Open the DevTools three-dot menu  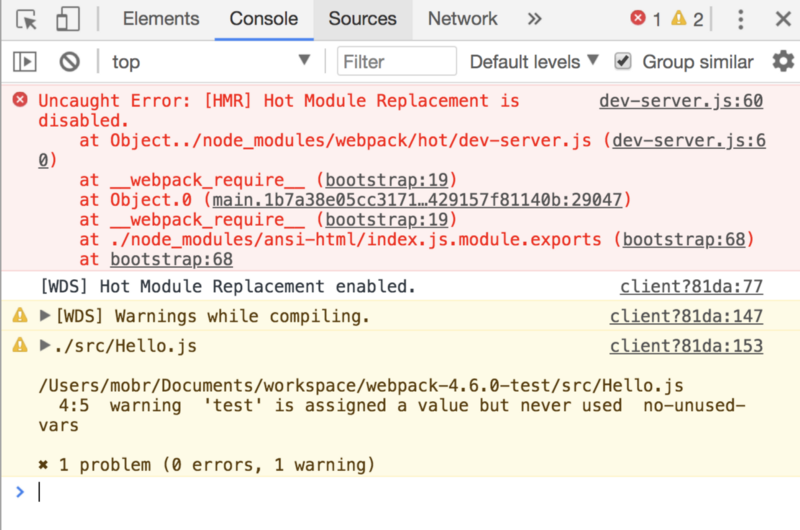(x=741, y=19)
